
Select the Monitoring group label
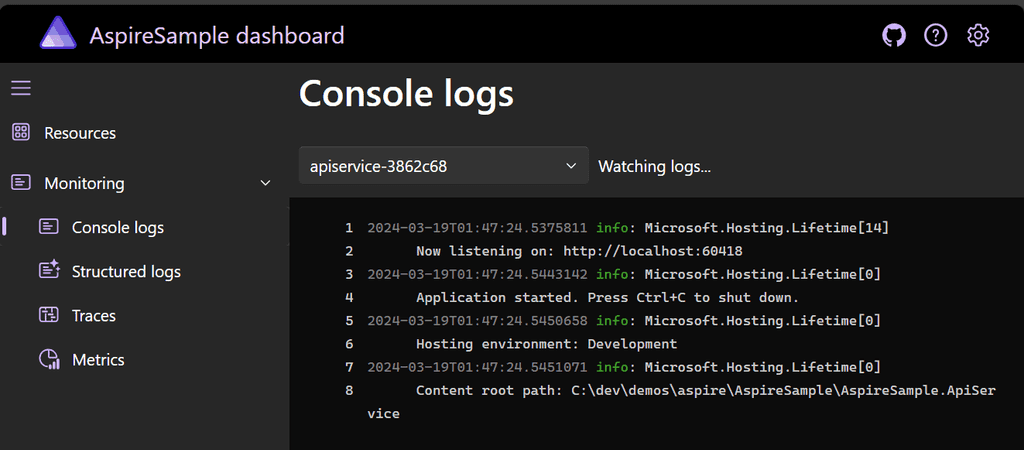[84, 184]
